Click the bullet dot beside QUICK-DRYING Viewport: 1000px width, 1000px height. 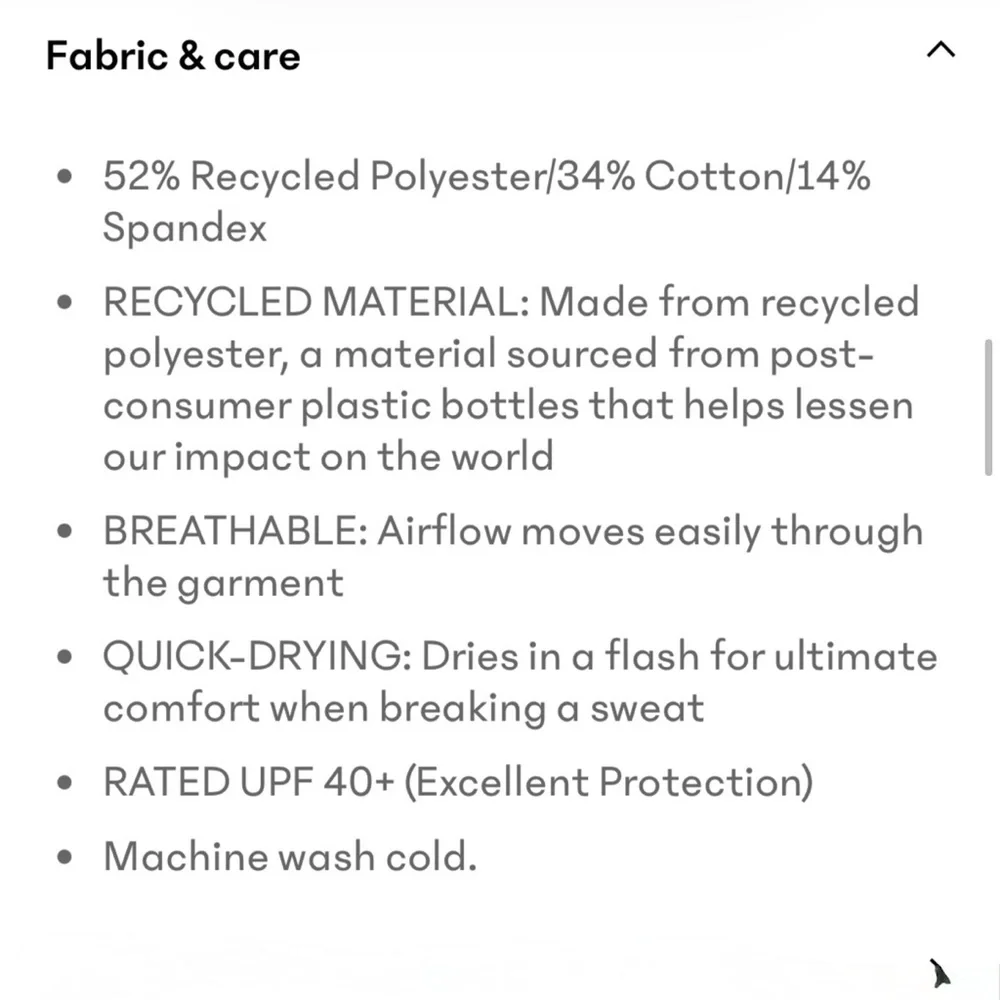tap(66, 658)
